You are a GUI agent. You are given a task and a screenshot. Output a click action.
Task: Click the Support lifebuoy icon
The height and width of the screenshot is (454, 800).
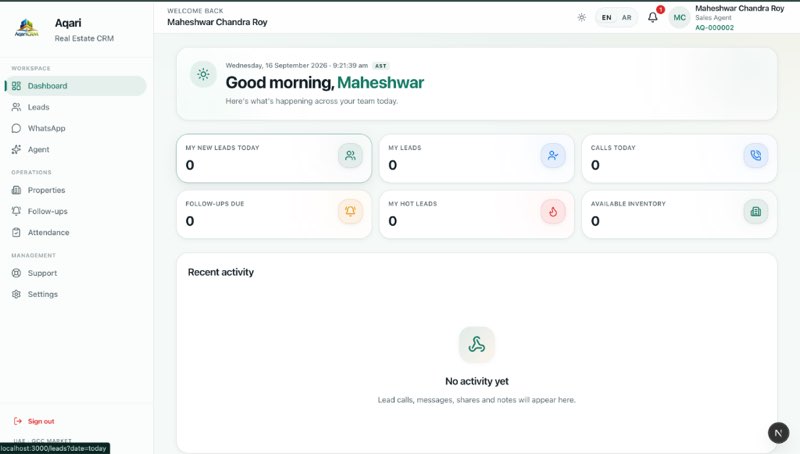pos(16,273)
